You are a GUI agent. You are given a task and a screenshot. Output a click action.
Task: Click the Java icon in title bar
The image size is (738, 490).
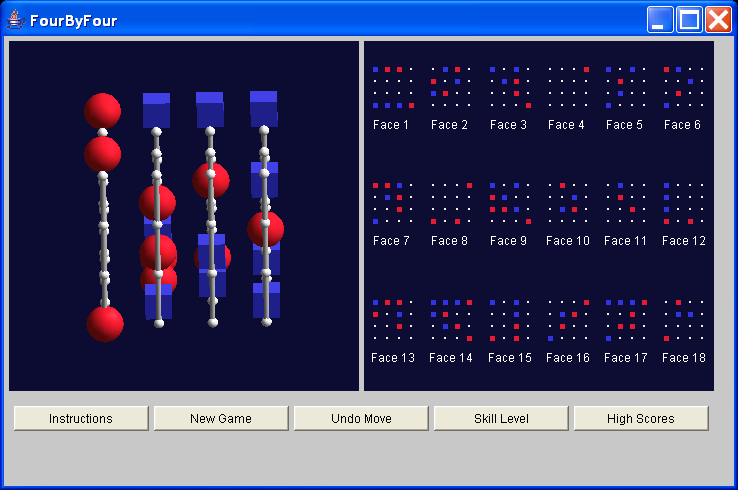click(16, 20)
